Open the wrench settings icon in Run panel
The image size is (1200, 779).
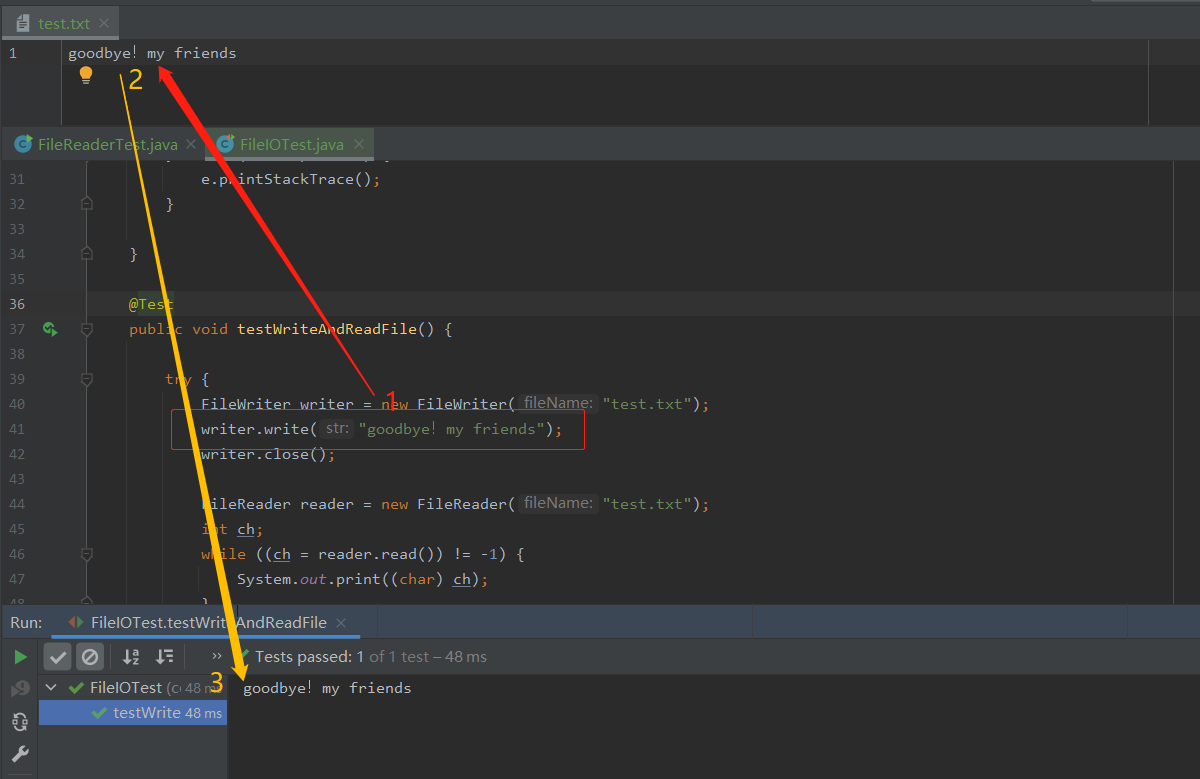click(x=20, y=754)
